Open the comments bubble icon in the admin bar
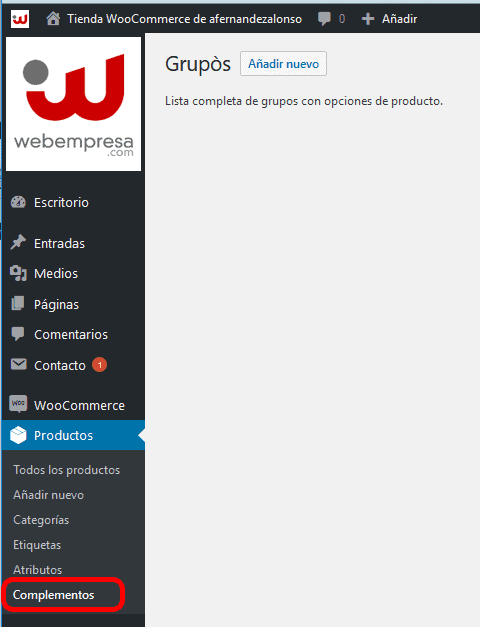 tap(324, 19)
